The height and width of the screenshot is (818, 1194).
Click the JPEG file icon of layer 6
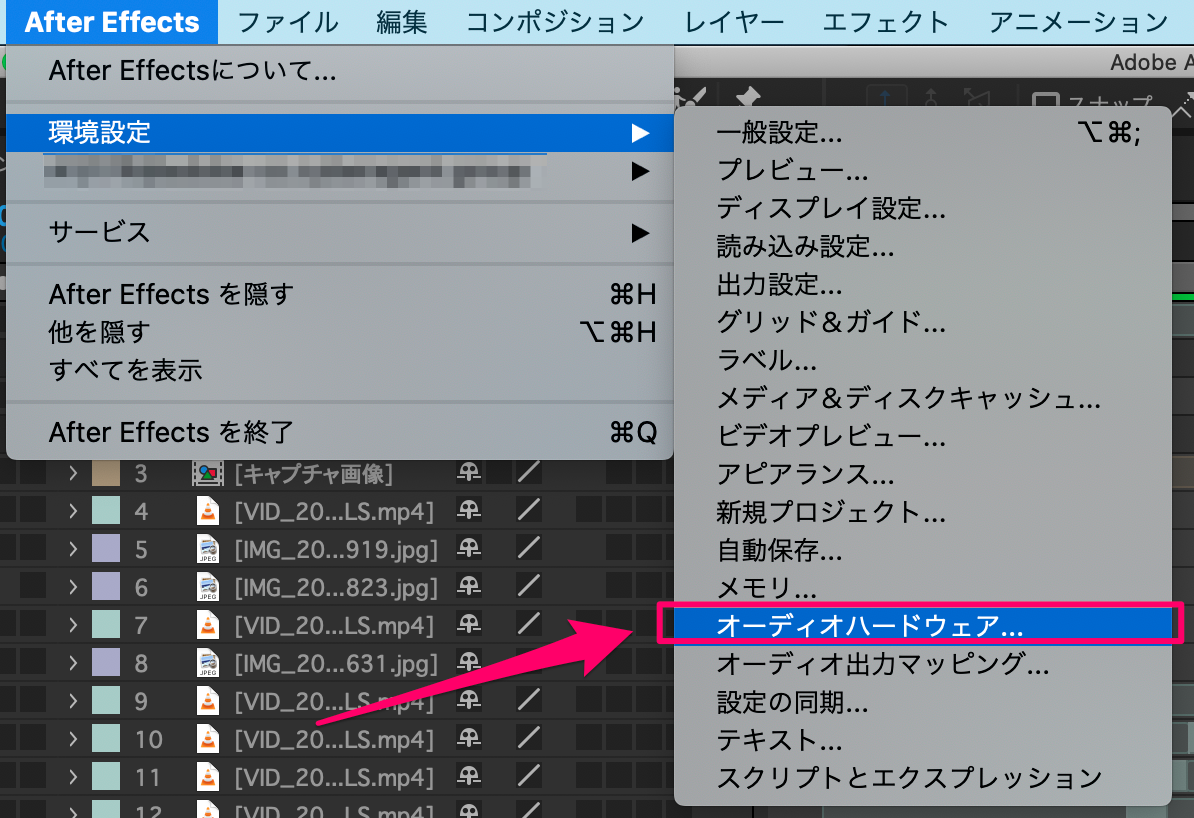pos(207,587)
